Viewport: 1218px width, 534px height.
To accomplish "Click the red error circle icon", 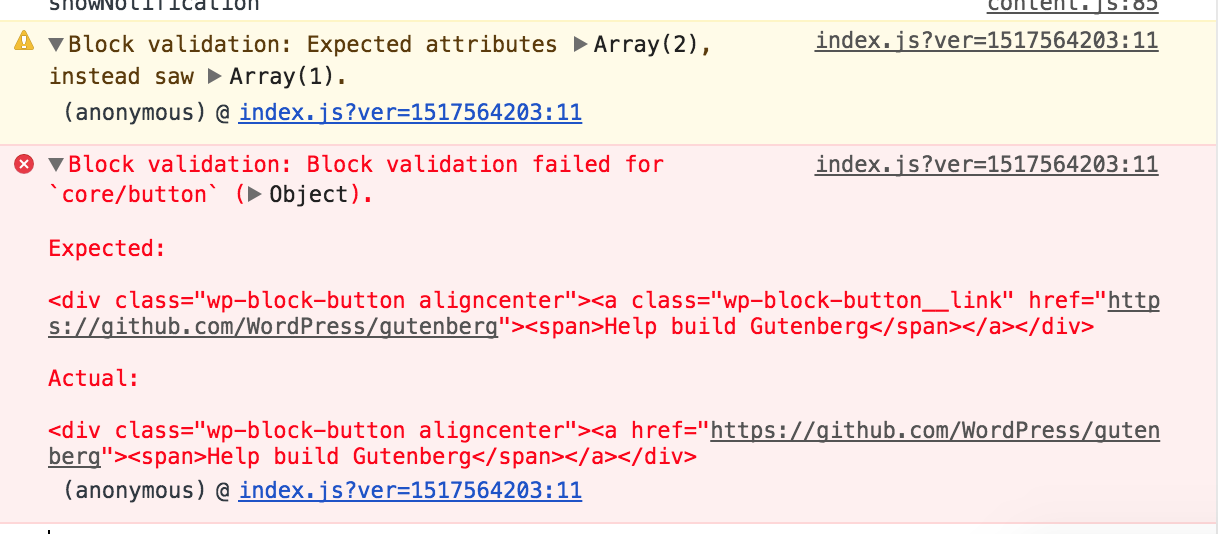I will (x=23, y=164).
